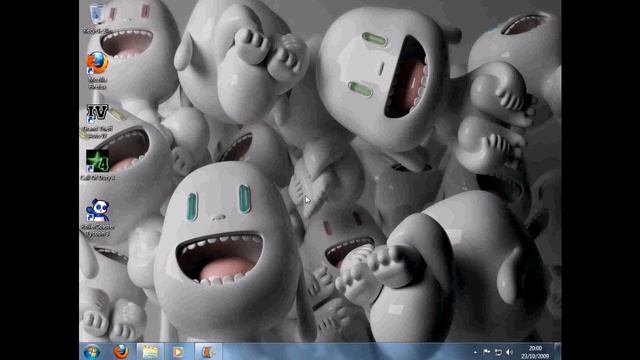Select the Call of Duty 4 shortcut
This screenshot has width=640, height=360.
pyautogui.click(x=98, y=164)
